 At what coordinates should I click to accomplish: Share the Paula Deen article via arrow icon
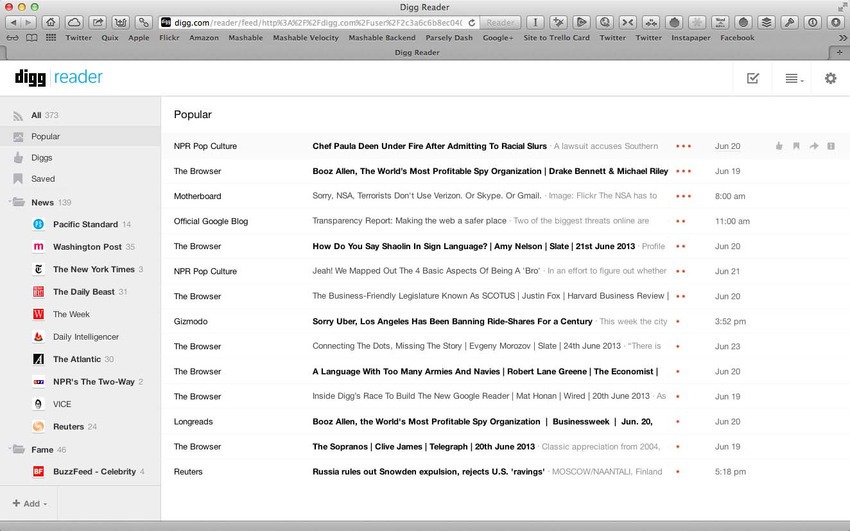click(814, 146)
